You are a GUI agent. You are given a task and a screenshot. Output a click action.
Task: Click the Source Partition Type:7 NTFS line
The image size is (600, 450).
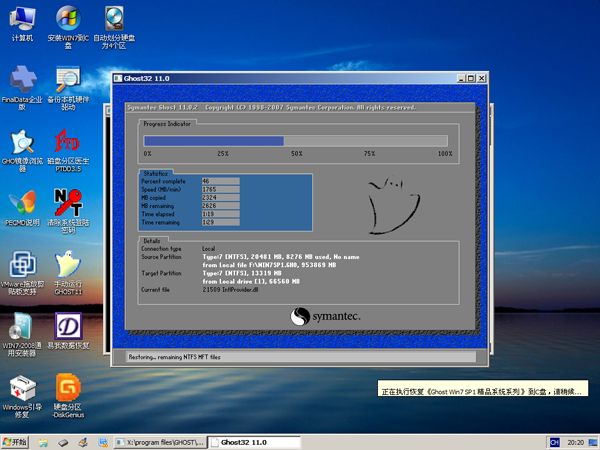point(281,257)
